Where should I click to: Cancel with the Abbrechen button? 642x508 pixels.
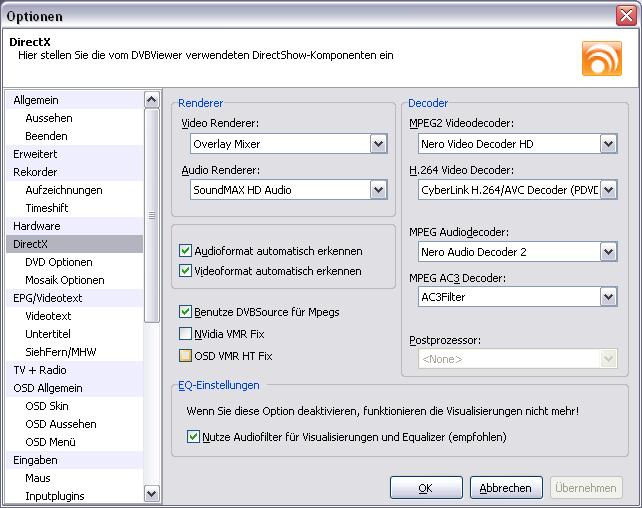506,488
